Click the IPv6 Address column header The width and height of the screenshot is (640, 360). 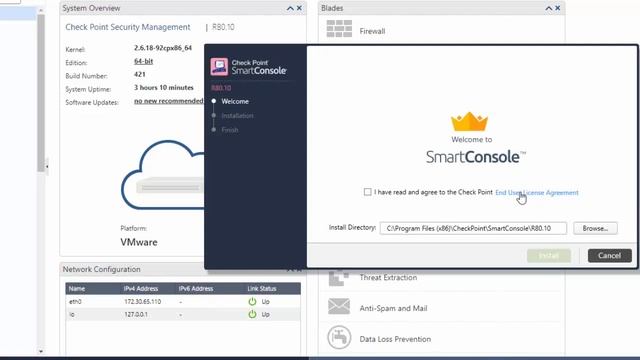pos(196,289)
